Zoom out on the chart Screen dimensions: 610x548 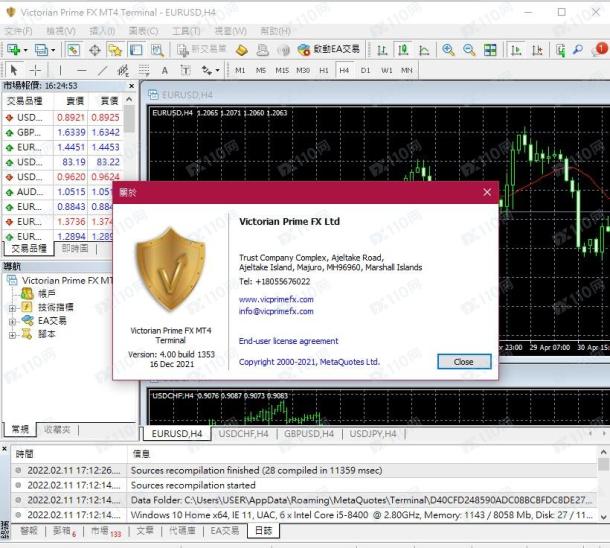469,50
